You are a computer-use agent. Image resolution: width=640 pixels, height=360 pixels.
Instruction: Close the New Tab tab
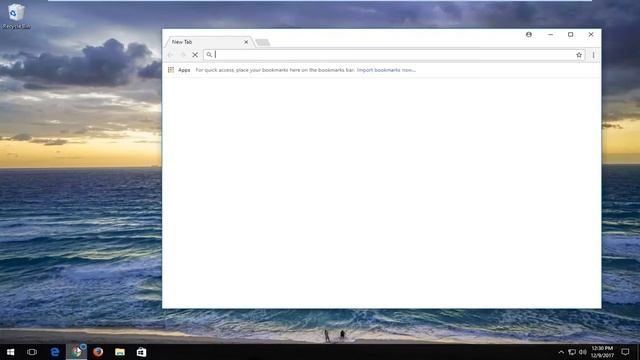coord(246,42)
